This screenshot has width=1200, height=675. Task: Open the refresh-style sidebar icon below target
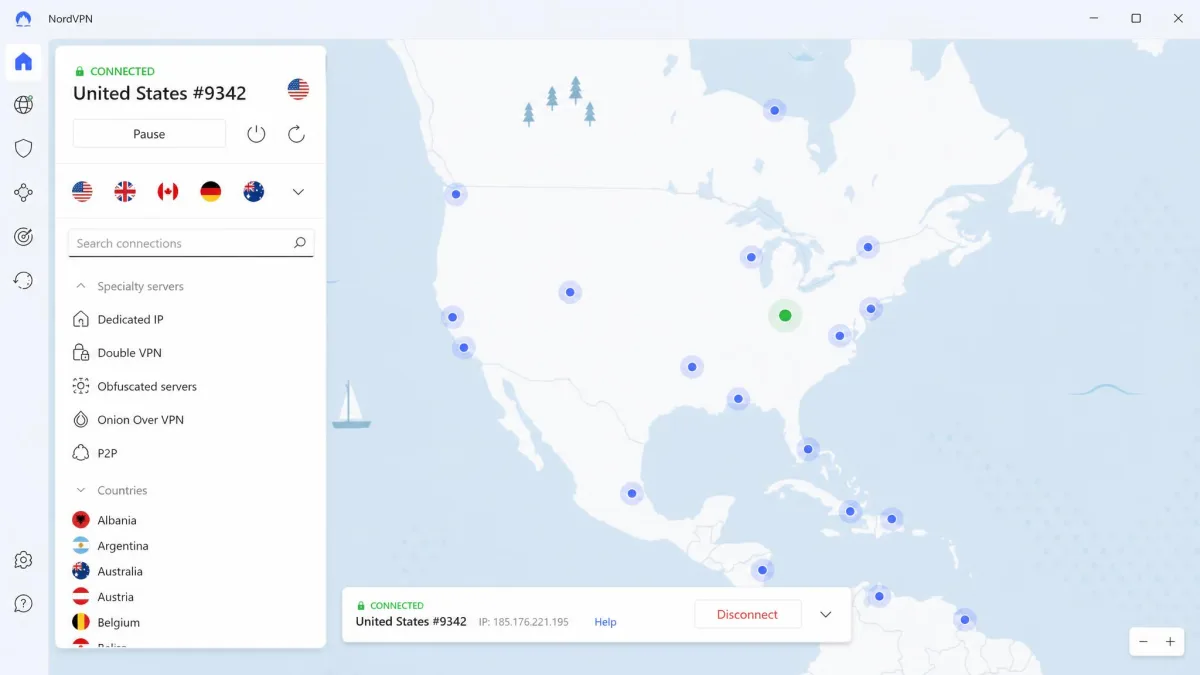pos(23,281)
